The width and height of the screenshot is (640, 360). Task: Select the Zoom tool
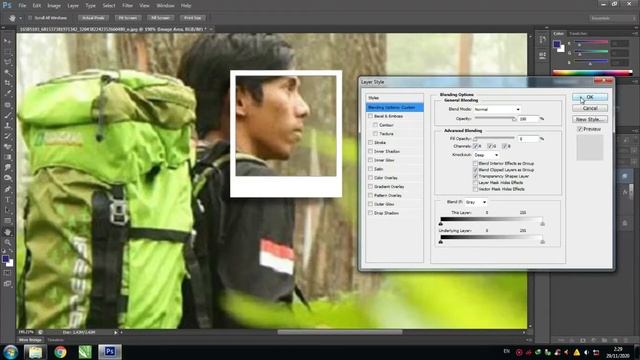[x=8, y=242]
